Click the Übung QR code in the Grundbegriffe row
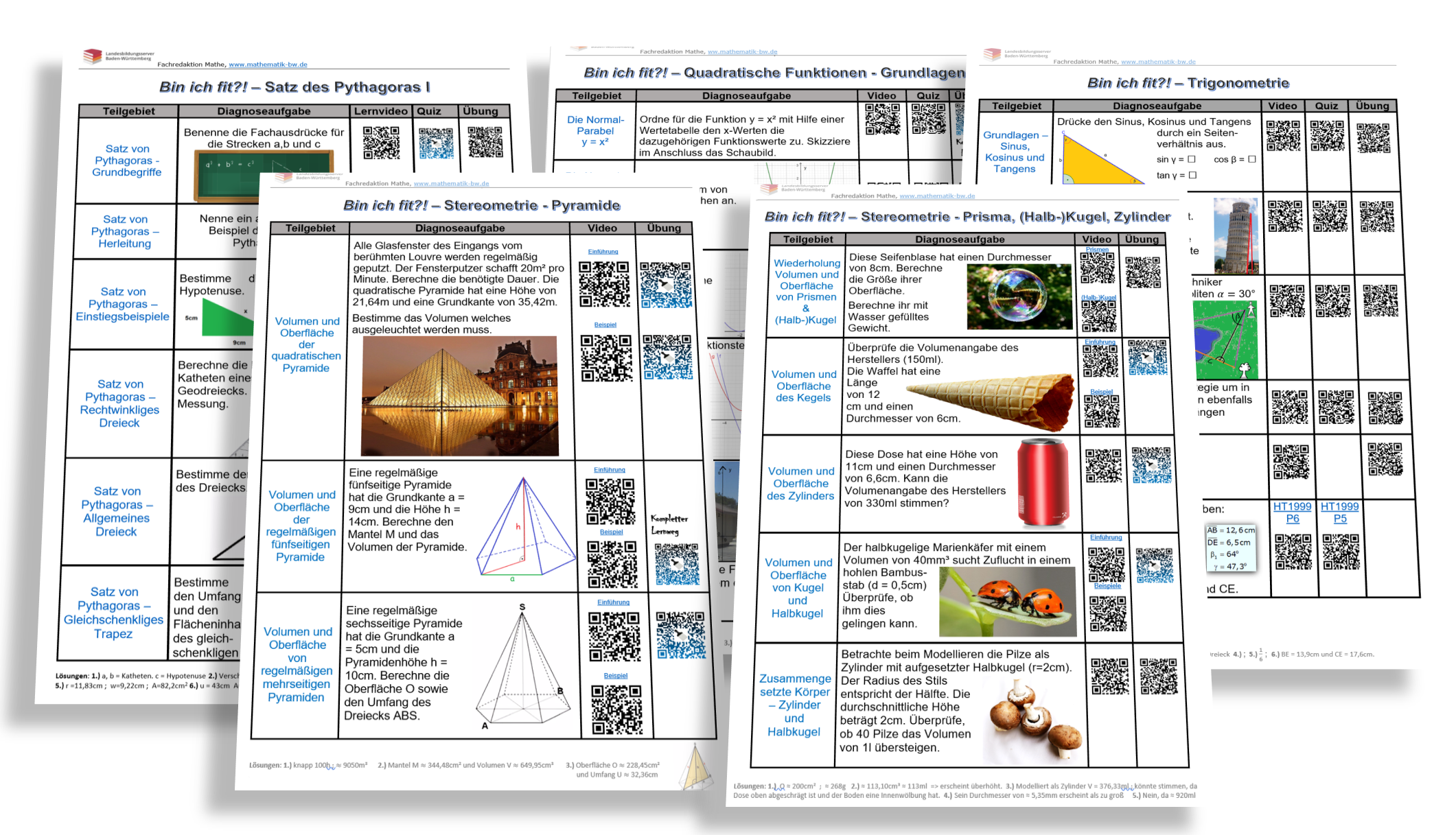1456x835 pixels. coord(485,141)
